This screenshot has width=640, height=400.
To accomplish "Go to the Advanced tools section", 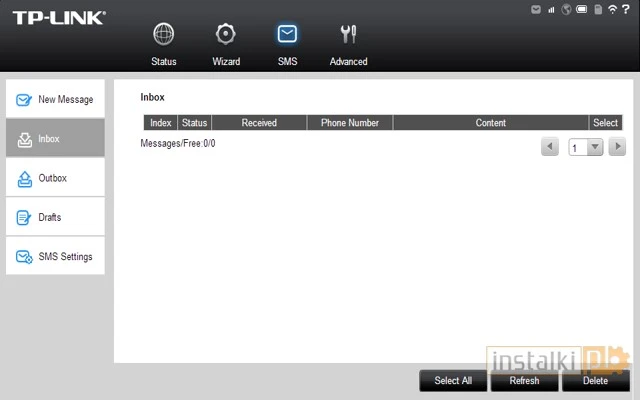I will [x=348, y=44].
